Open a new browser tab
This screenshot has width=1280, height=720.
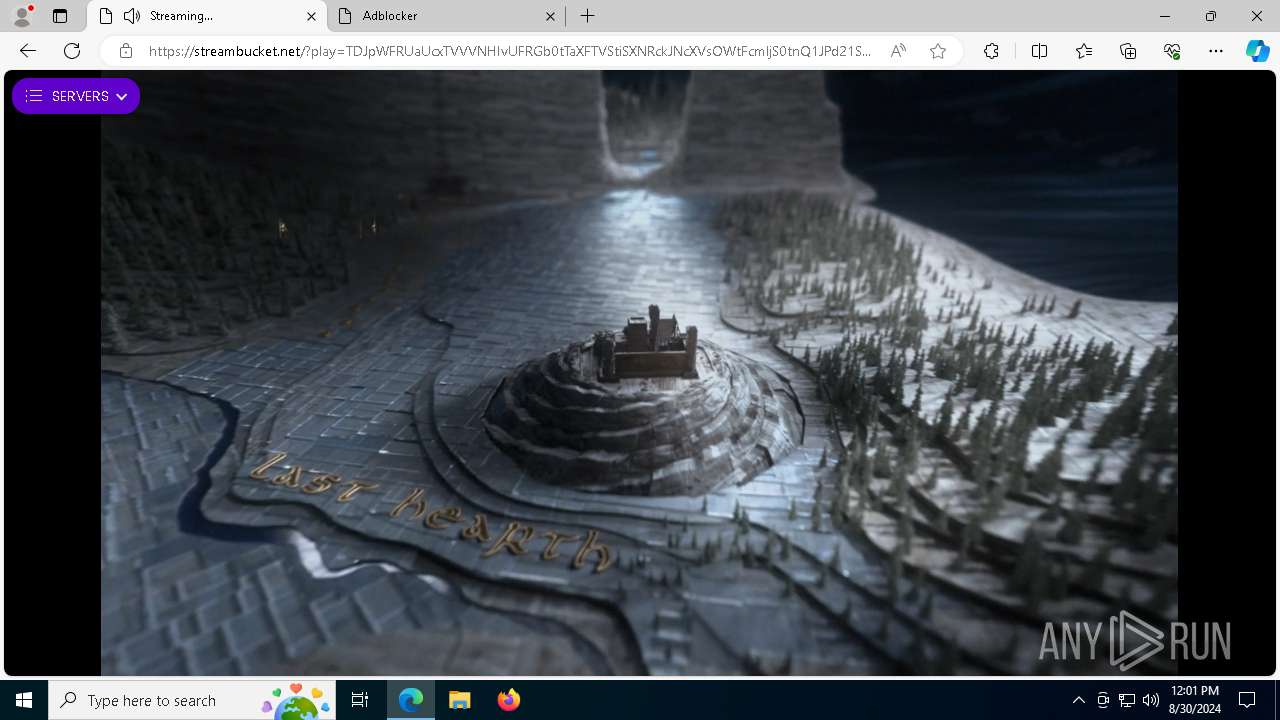588,16
